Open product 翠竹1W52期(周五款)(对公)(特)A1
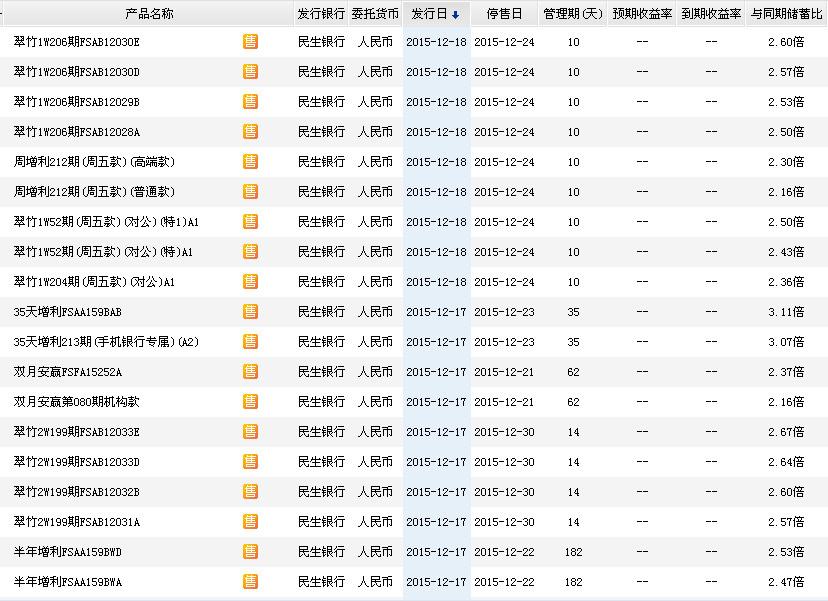This screenshot has width=828, height=601. 103,252
